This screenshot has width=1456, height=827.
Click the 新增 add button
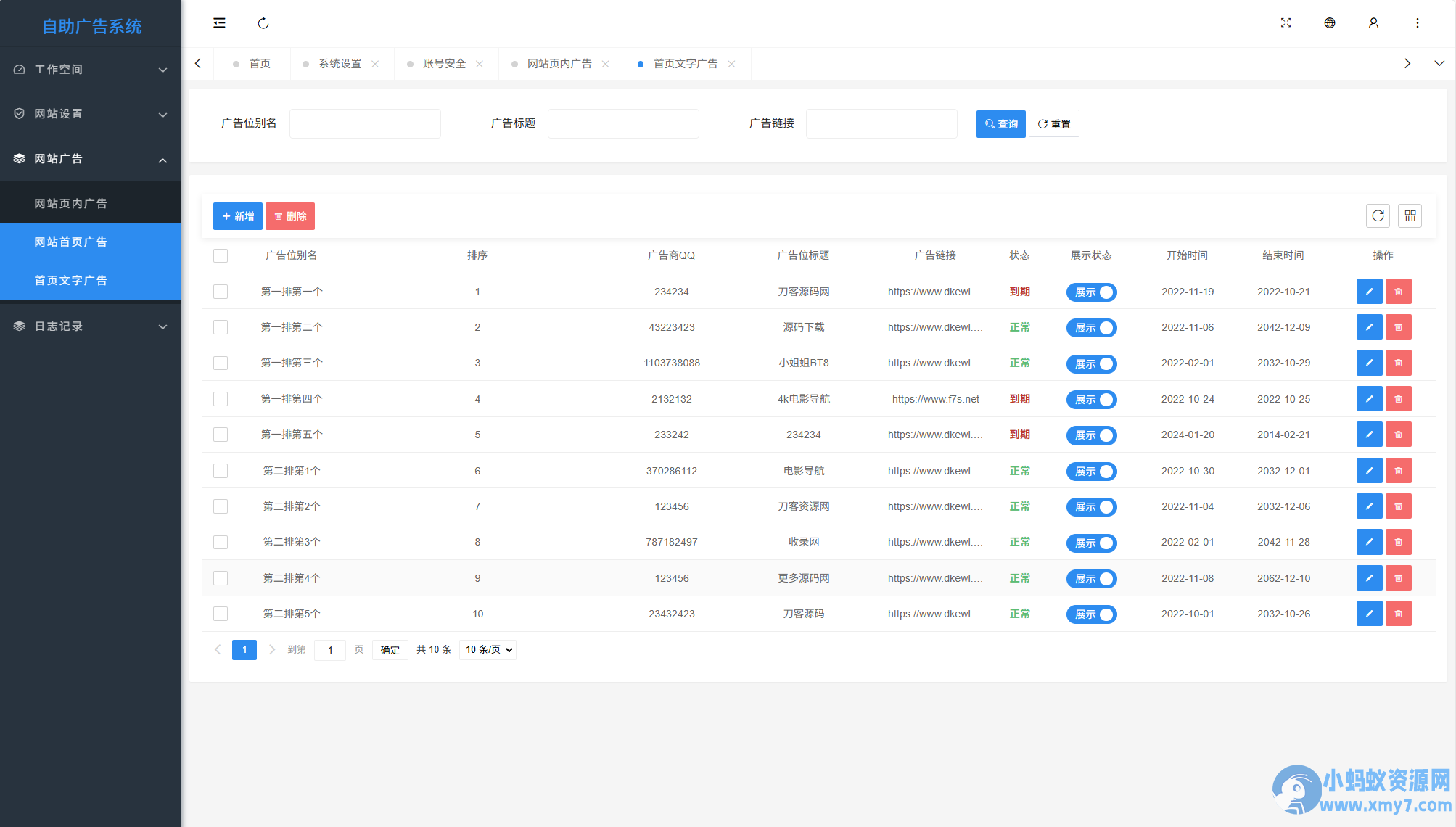[238, 216]
